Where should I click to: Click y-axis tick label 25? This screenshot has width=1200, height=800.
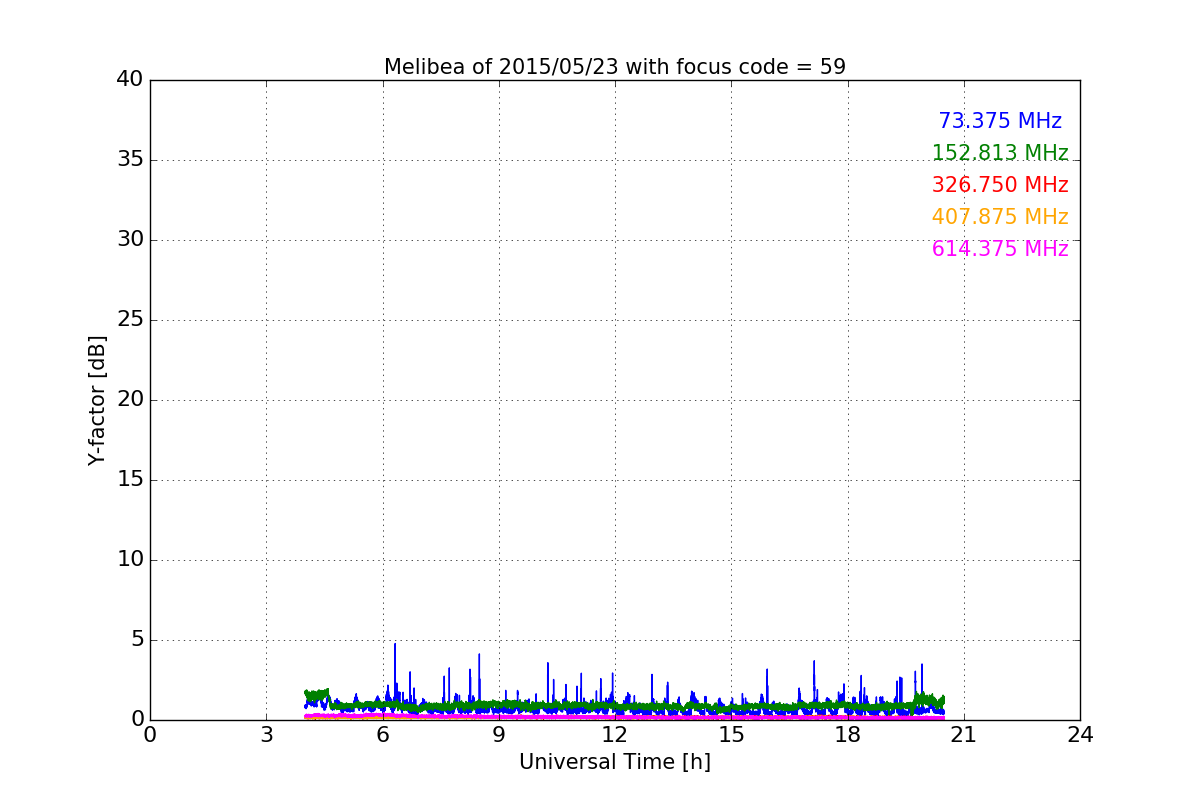(130, 320)
